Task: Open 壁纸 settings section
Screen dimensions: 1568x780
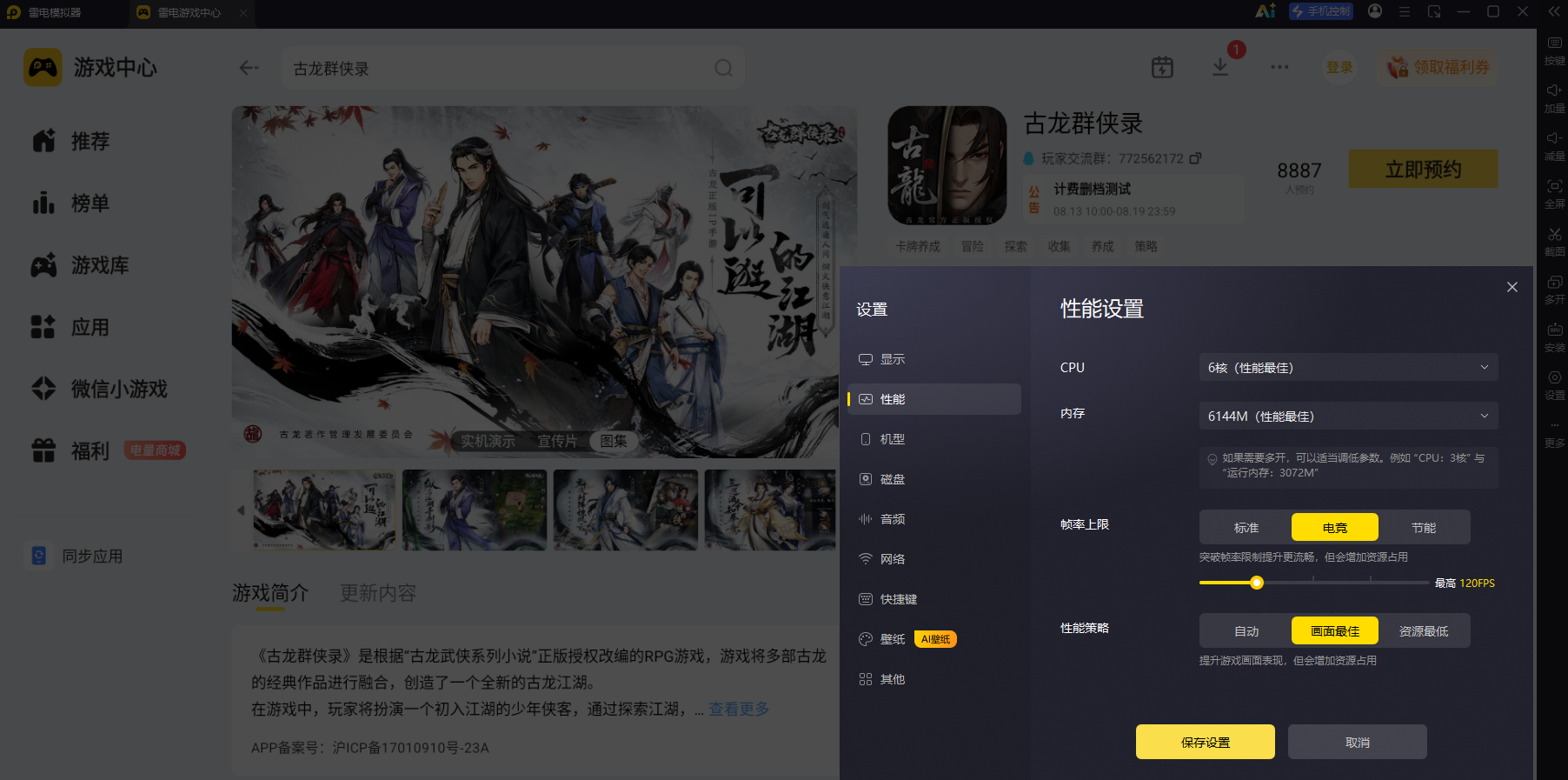Action: (x=934, y=639)
